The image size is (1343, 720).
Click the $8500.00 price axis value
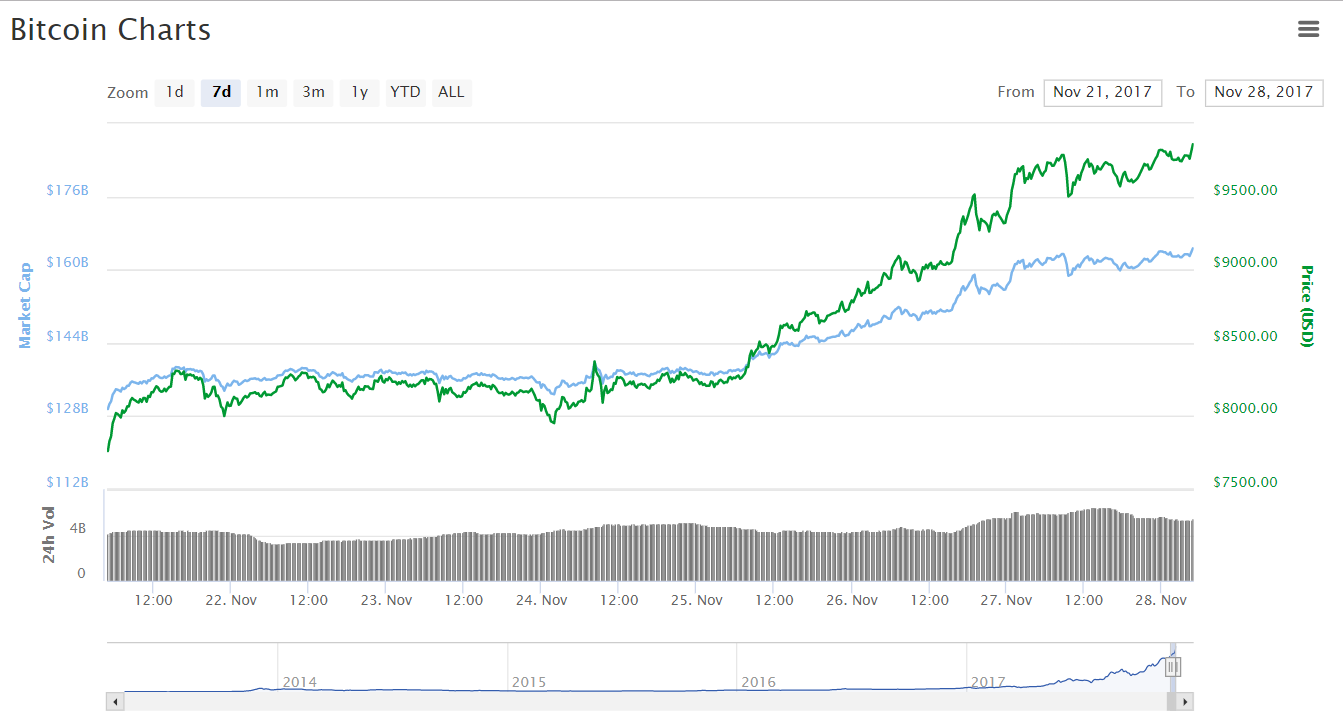(x=1245, y=336)
